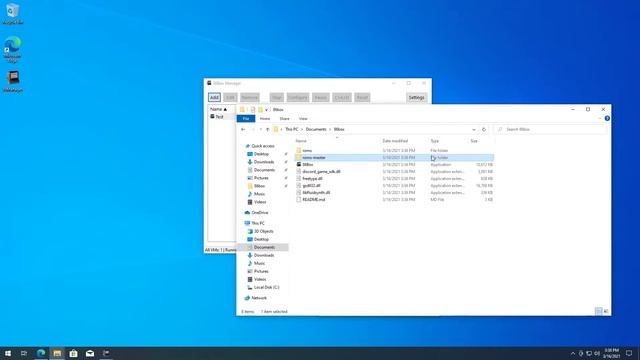The height and width of the screenshot is (360, 640).
Task: Sort files by Date modified column
Action: point(395,141)
